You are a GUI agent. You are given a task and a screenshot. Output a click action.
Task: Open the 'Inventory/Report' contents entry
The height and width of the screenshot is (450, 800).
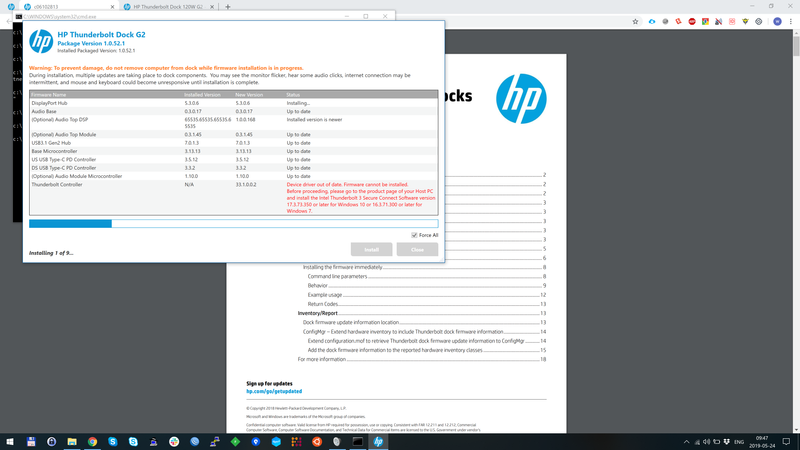tap(422, 313)
